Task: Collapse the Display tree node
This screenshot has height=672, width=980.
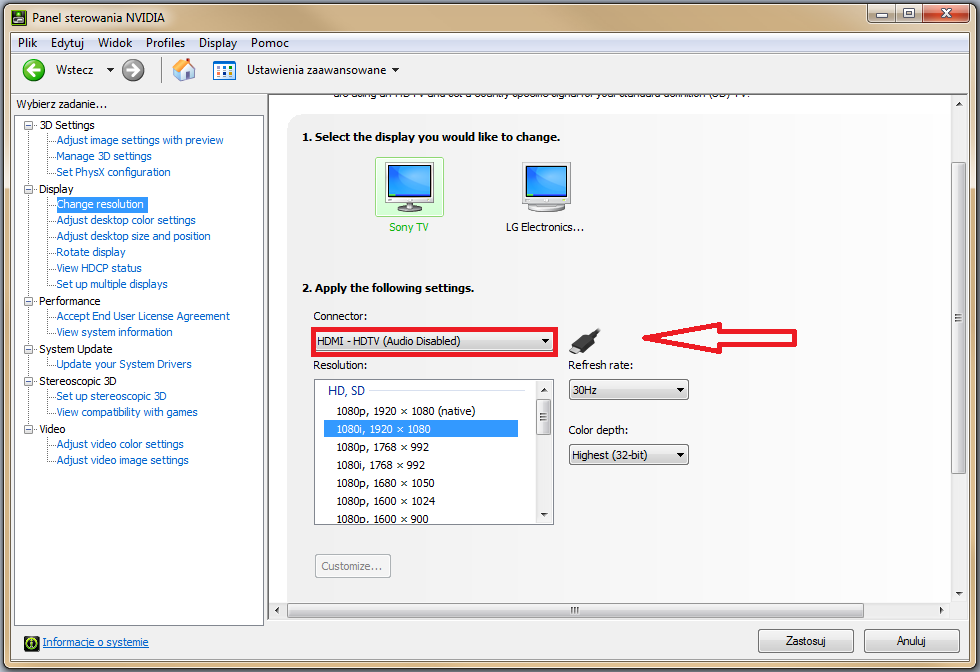Action: [29, 189]
